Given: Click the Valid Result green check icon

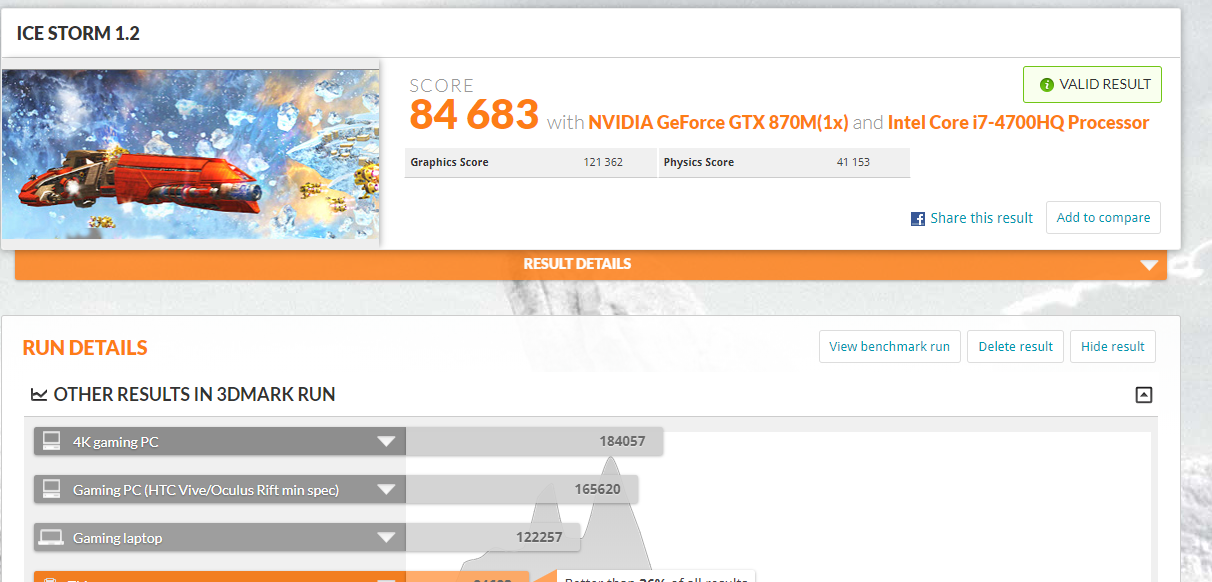Looking at the screenshot, I should pos(1047,85).
